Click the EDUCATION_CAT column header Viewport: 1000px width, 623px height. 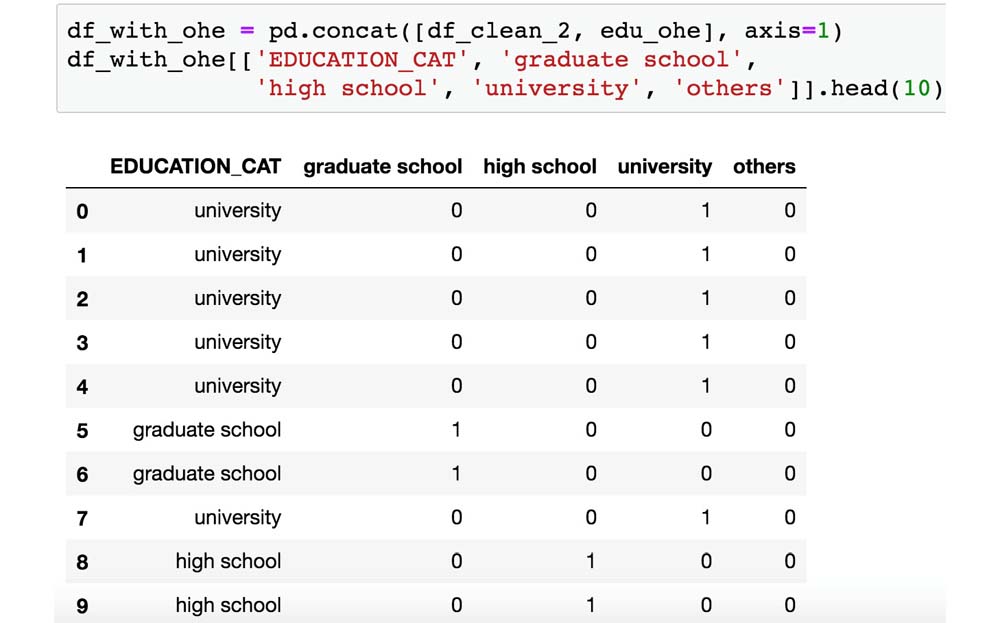196,167
